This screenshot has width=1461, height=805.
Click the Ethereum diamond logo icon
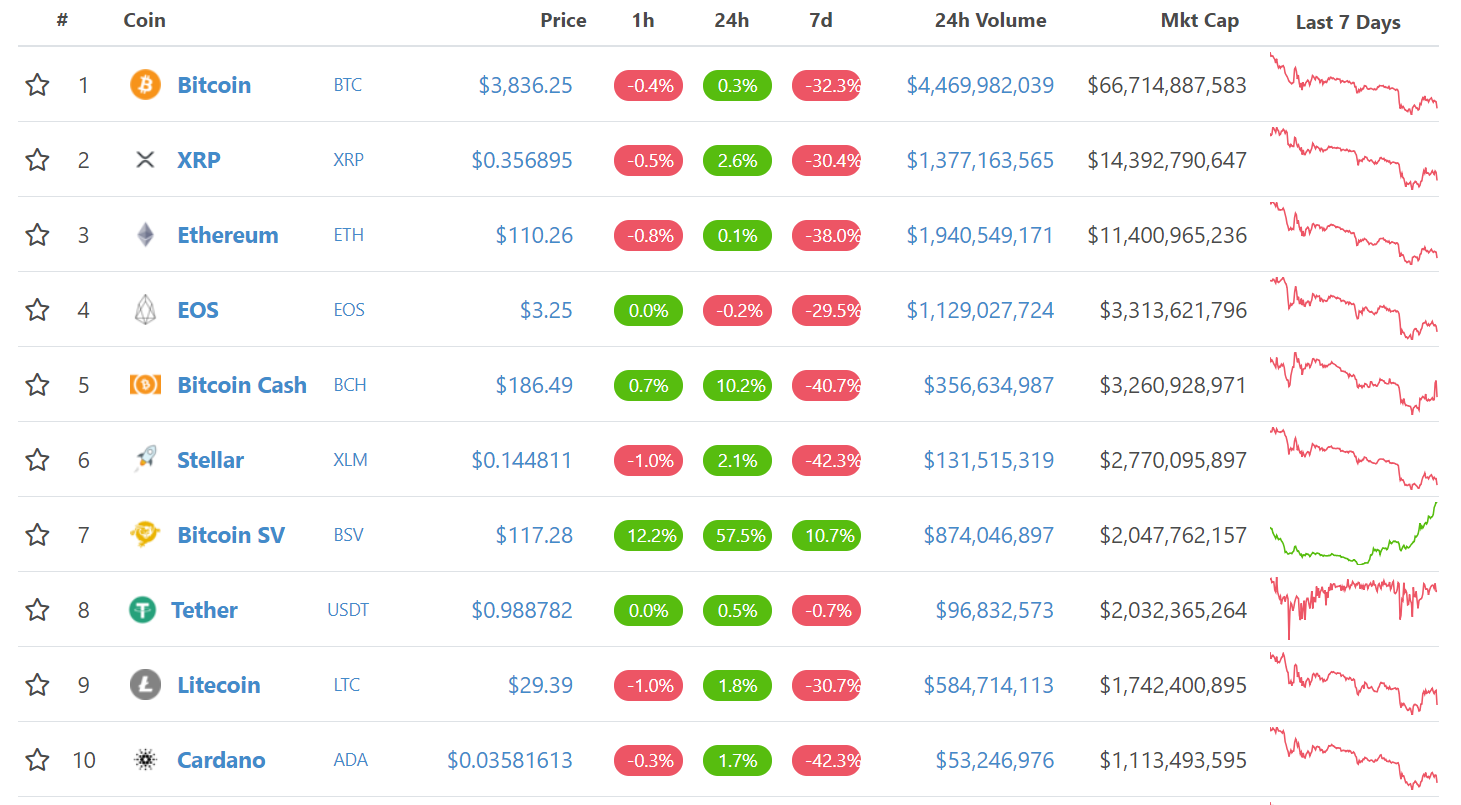pyautogui.click(x=145, y=235)
